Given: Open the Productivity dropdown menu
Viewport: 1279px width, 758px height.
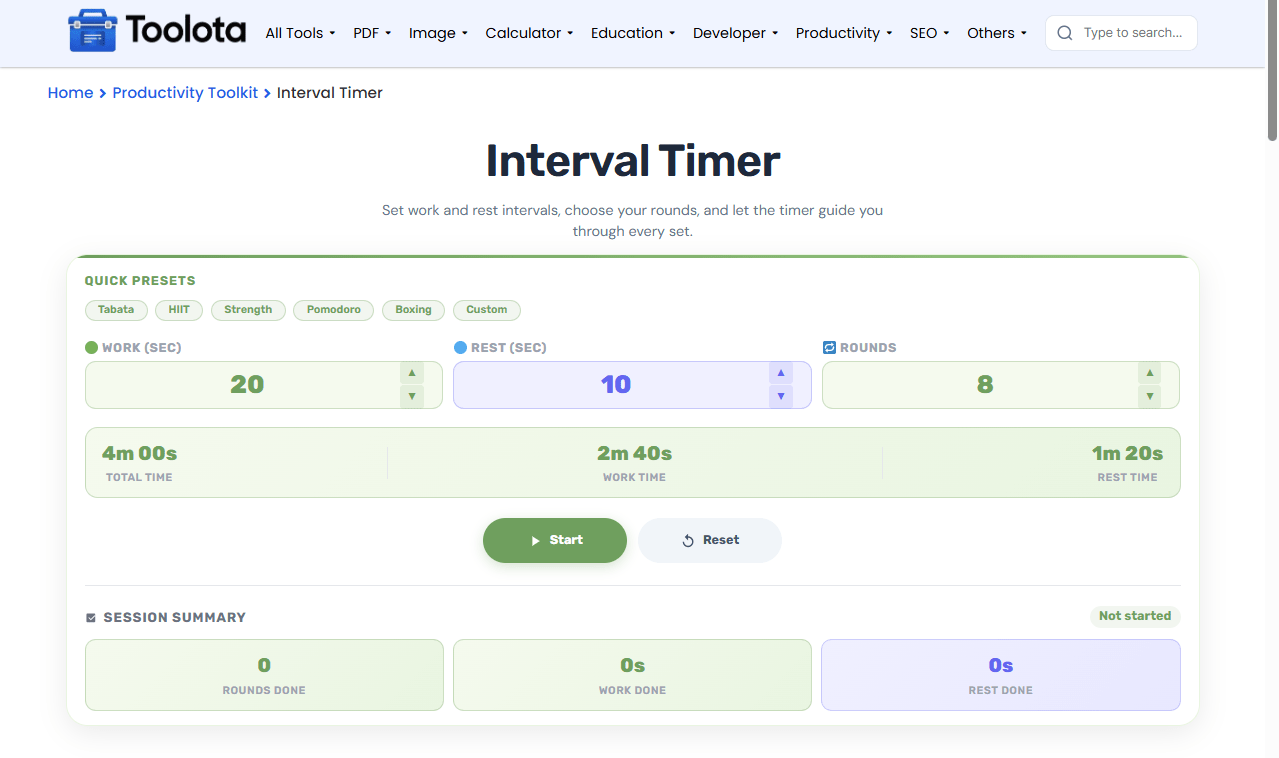Looking at the screenshot, I should tap(844, 33).
